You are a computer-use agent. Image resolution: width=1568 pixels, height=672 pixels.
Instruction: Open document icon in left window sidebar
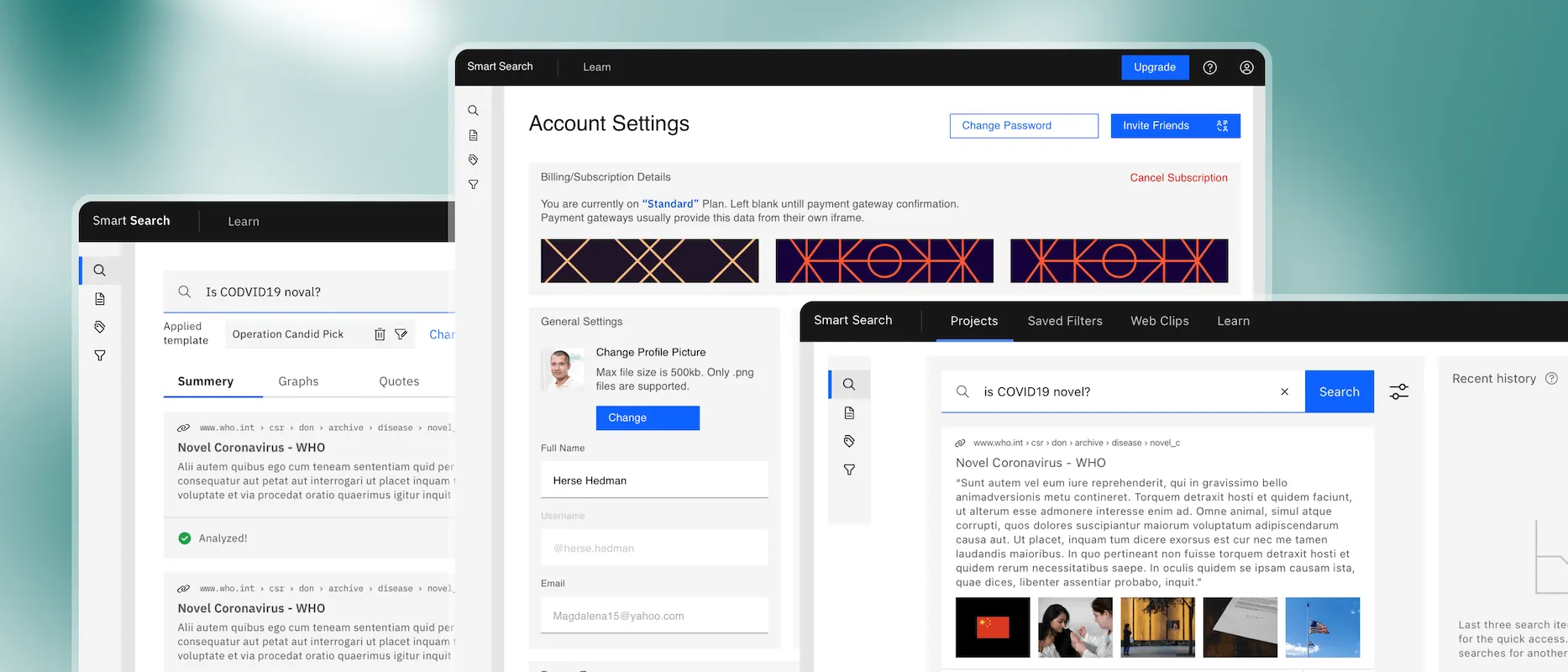tap(100, 299)
